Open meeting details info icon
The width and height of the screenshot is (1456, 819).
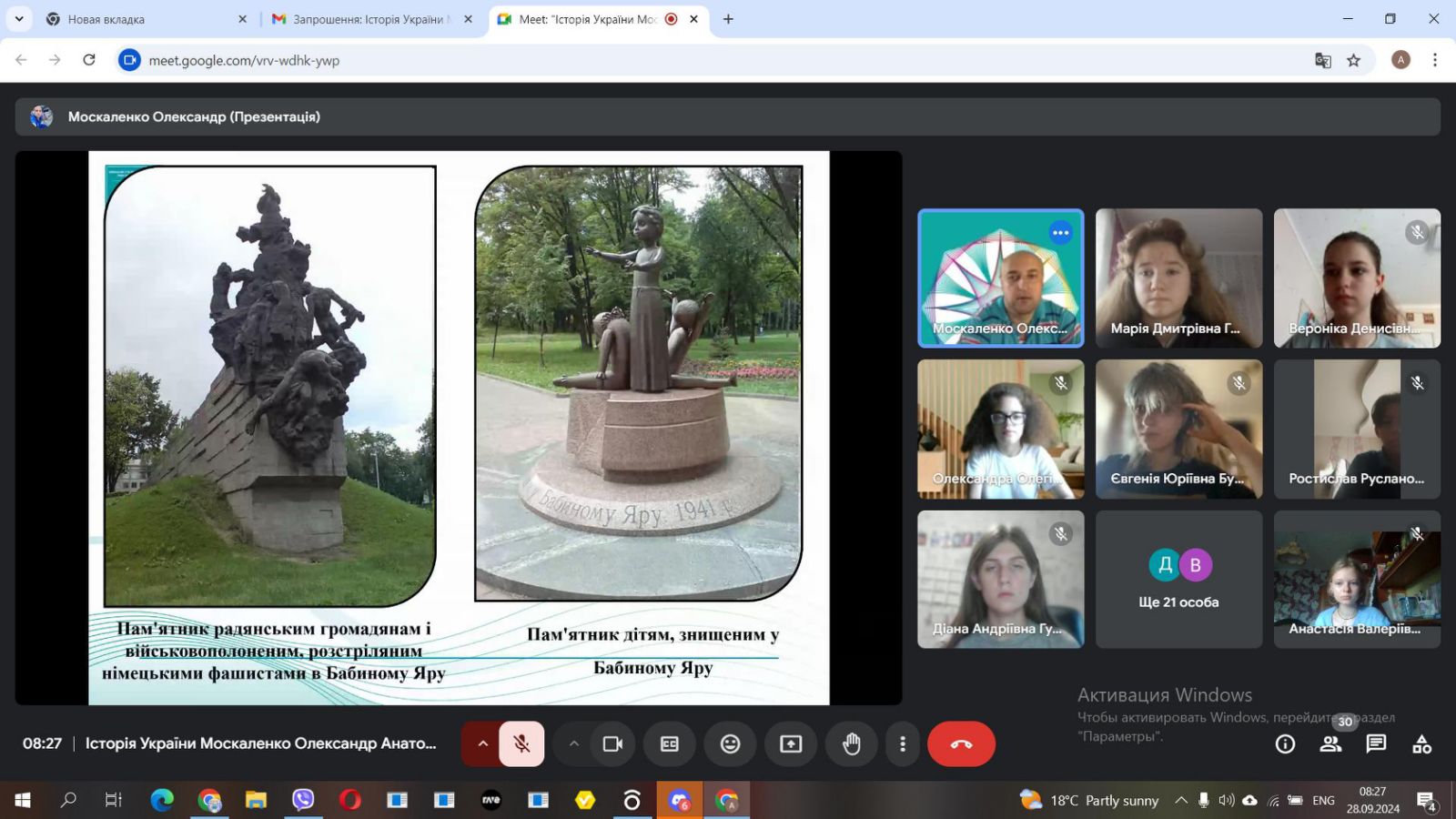tap(1285, 744)
